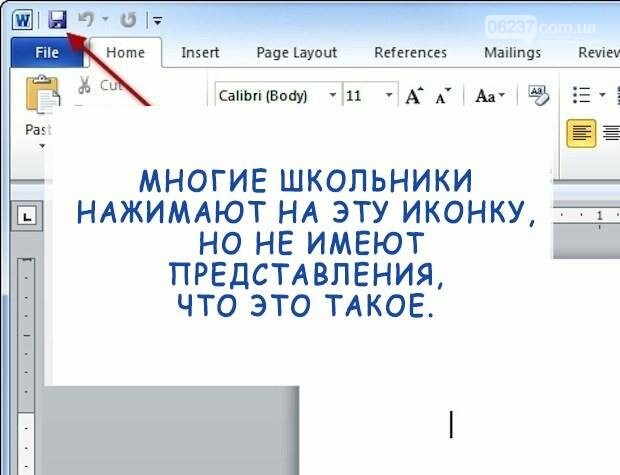
Task: Switch to the Insert ribbon tab
Action: [200, 52]
